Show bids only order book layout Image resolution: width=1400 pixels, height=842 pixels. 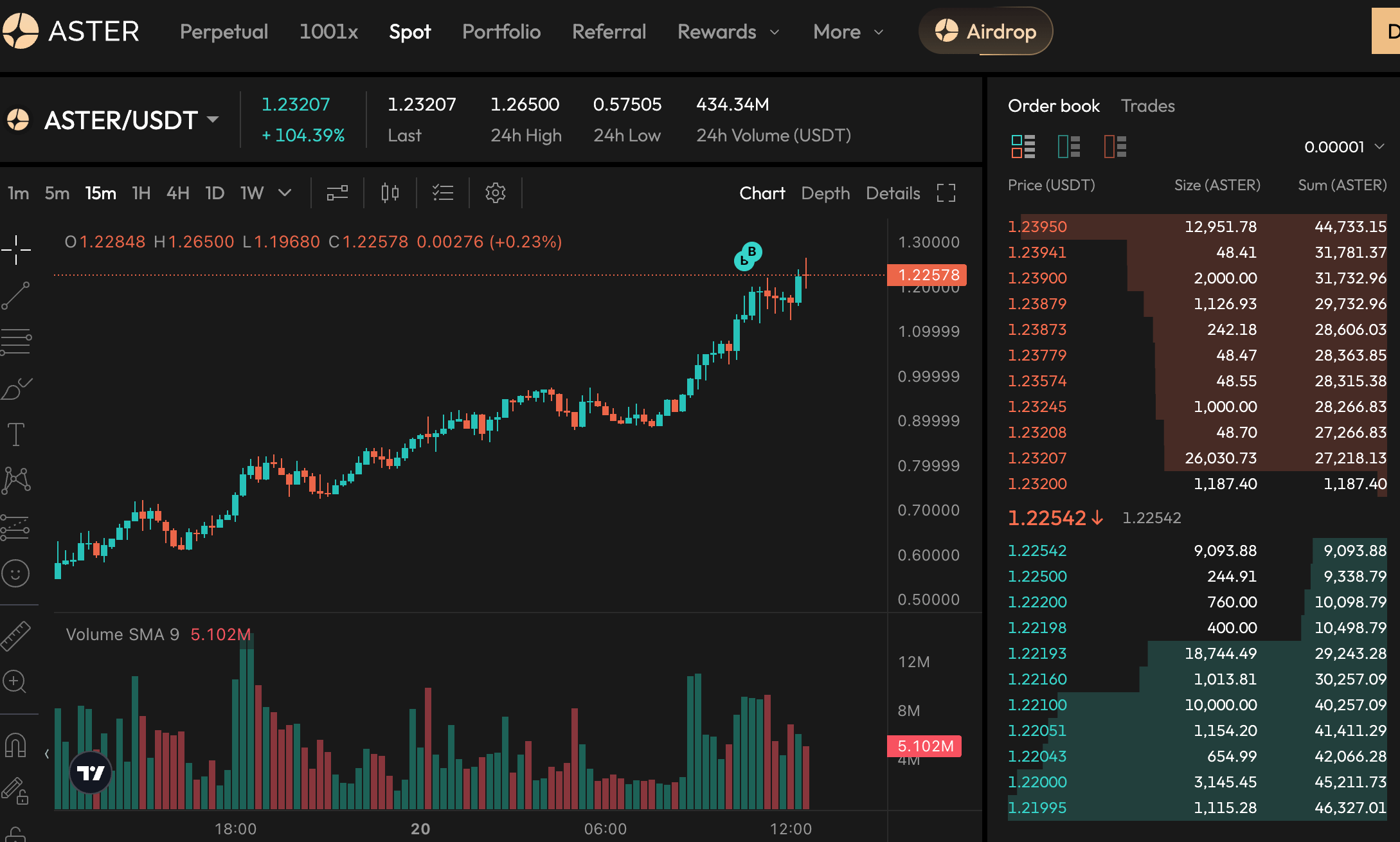point(1070,147)
